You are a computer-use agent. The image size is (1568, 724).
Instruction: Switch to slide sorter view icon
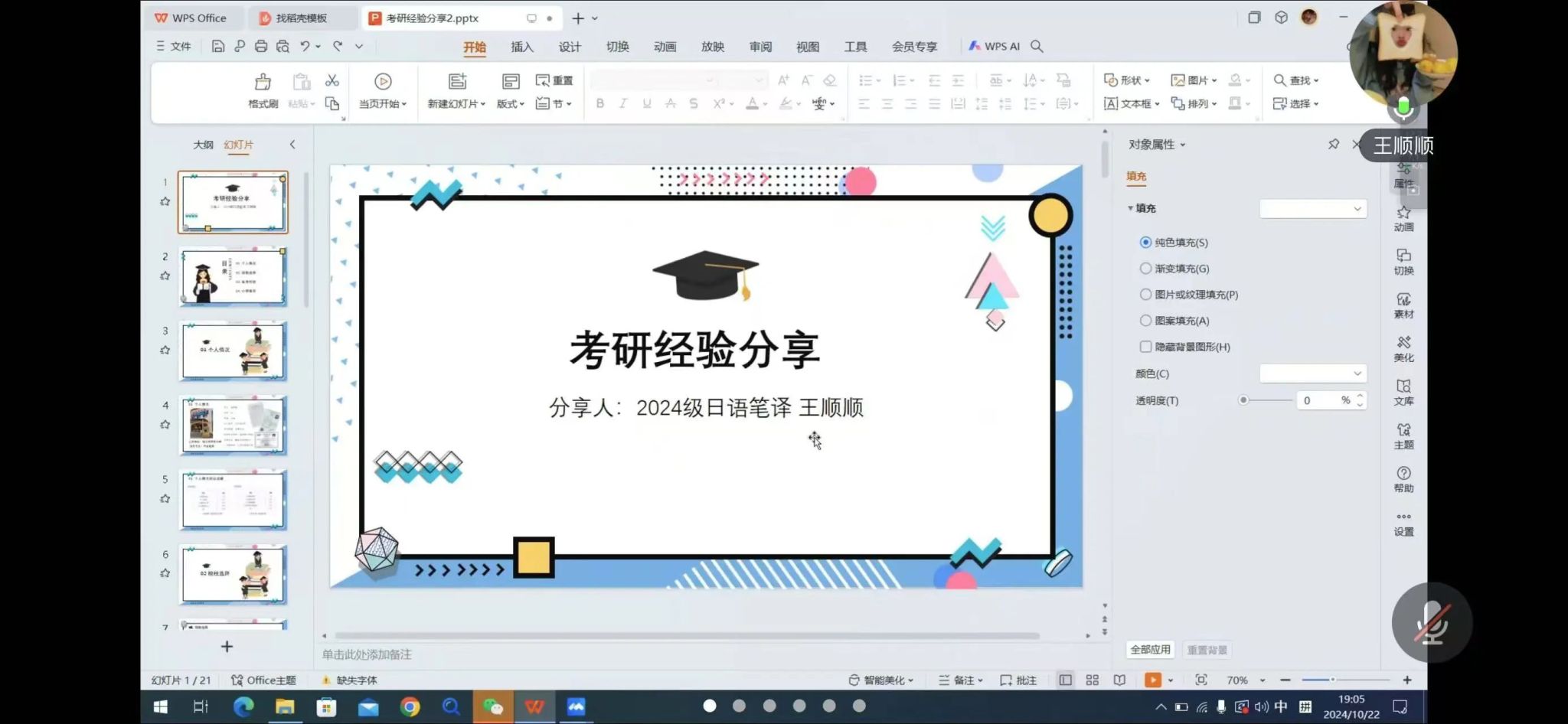tap(1093, 680)
